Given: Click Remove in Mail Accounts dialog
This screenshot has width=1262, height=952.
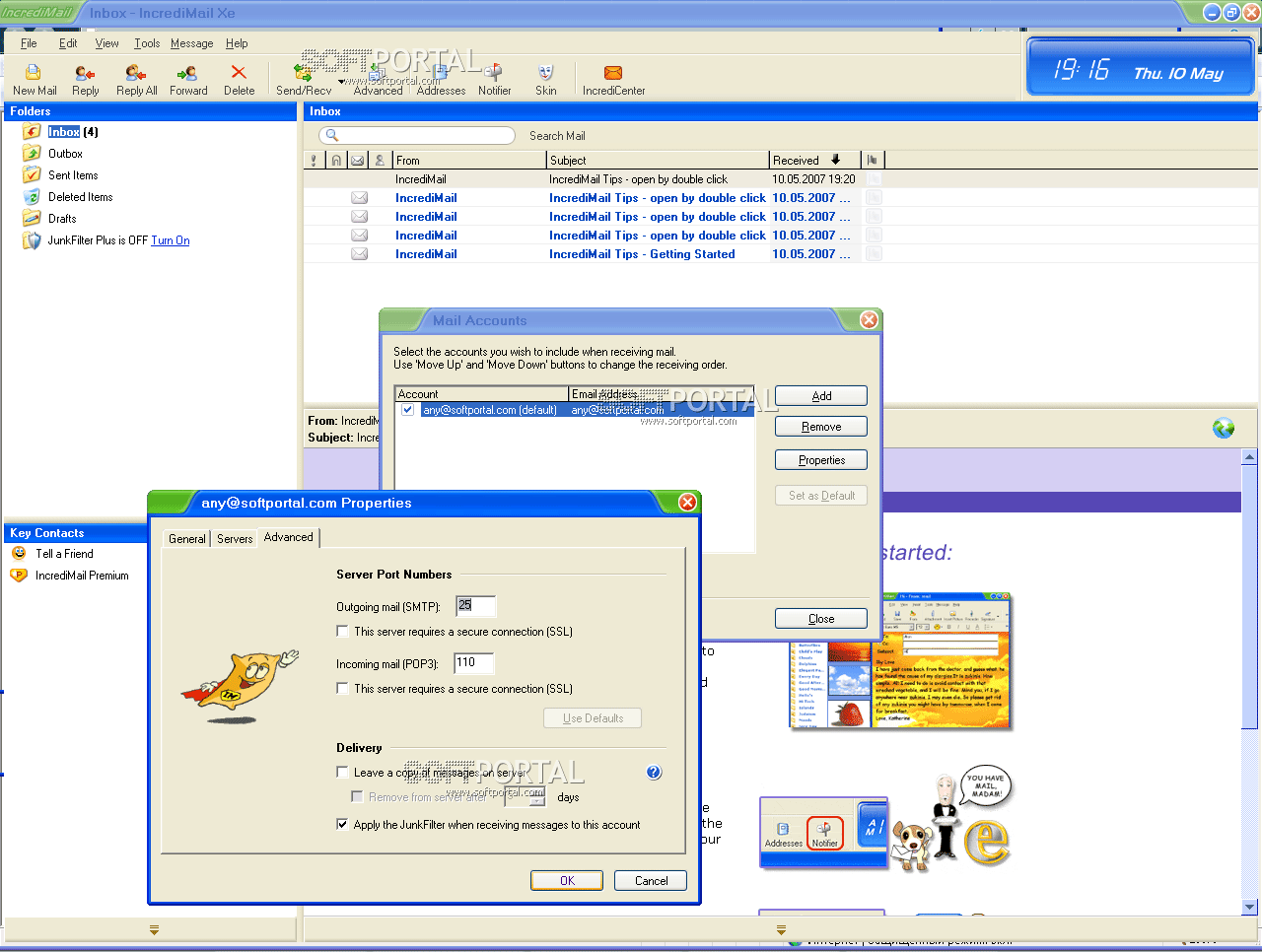Looking at the screenshot, I should (821, 427).
